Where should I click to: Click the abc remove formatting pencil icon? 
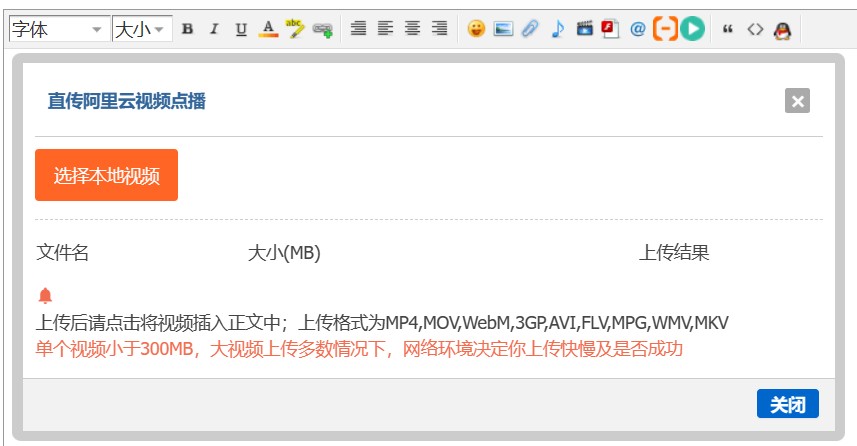[x=295, y=29]
